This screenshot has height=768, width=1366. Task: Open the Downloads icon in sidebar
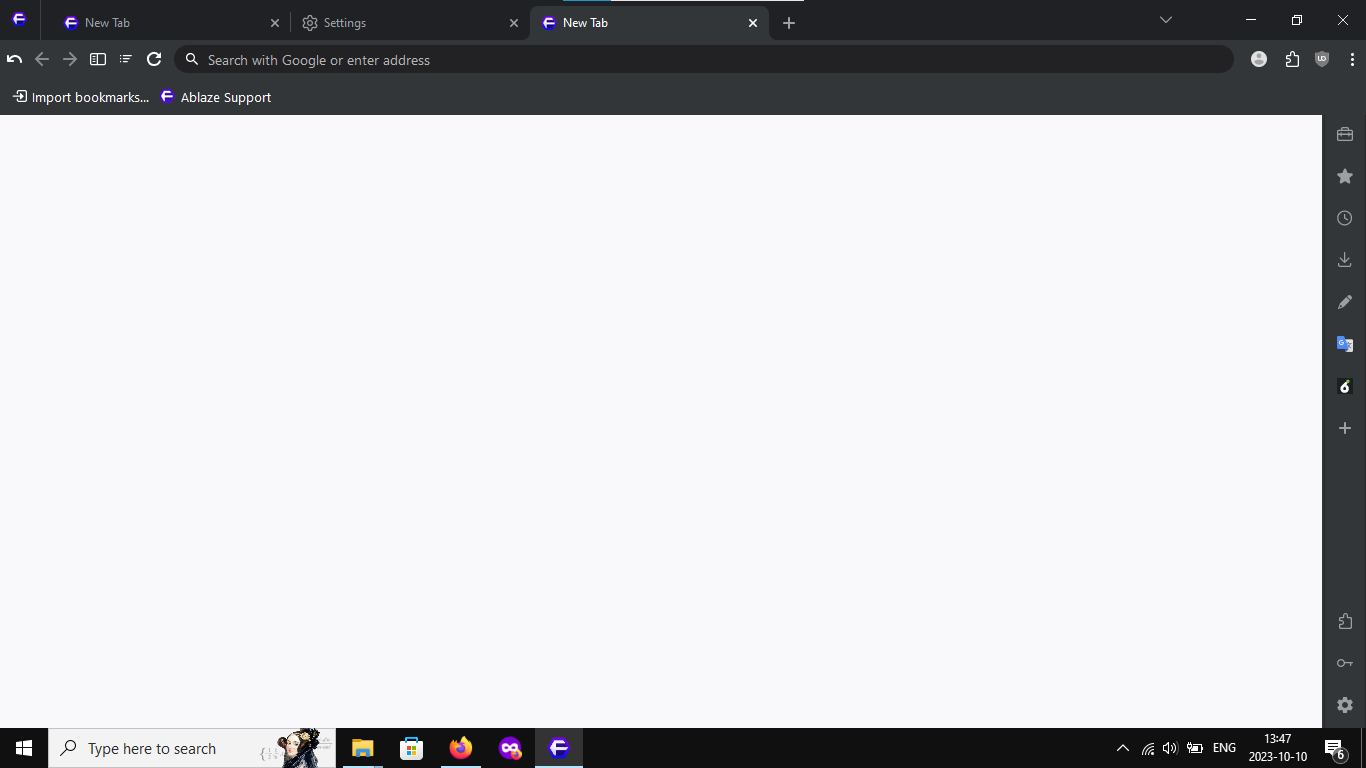tap(1345, 259)
